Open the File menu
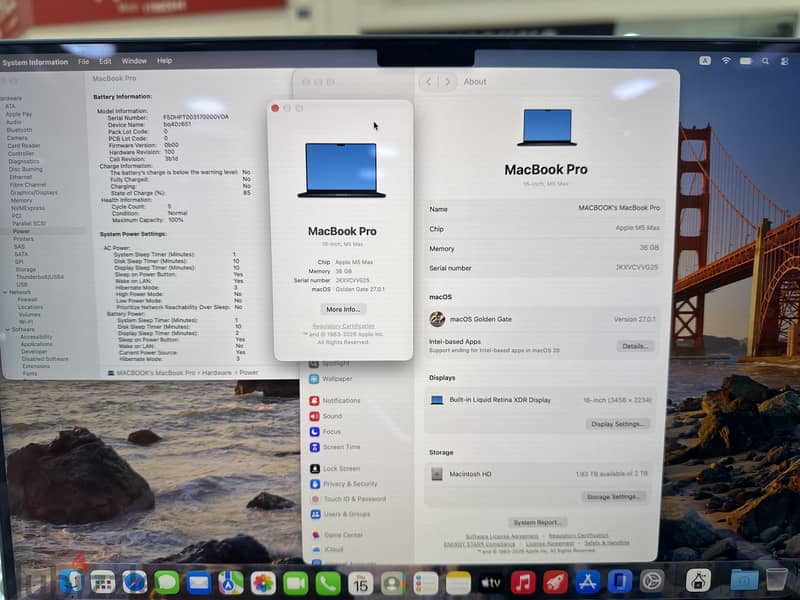 pyautogui.click(x=84, y=61)
